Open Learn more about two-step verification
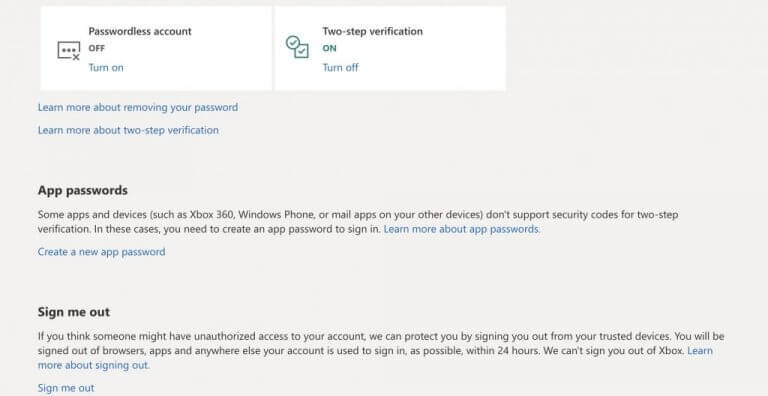This screenshot has width=768, height=396. pos(128,130)
